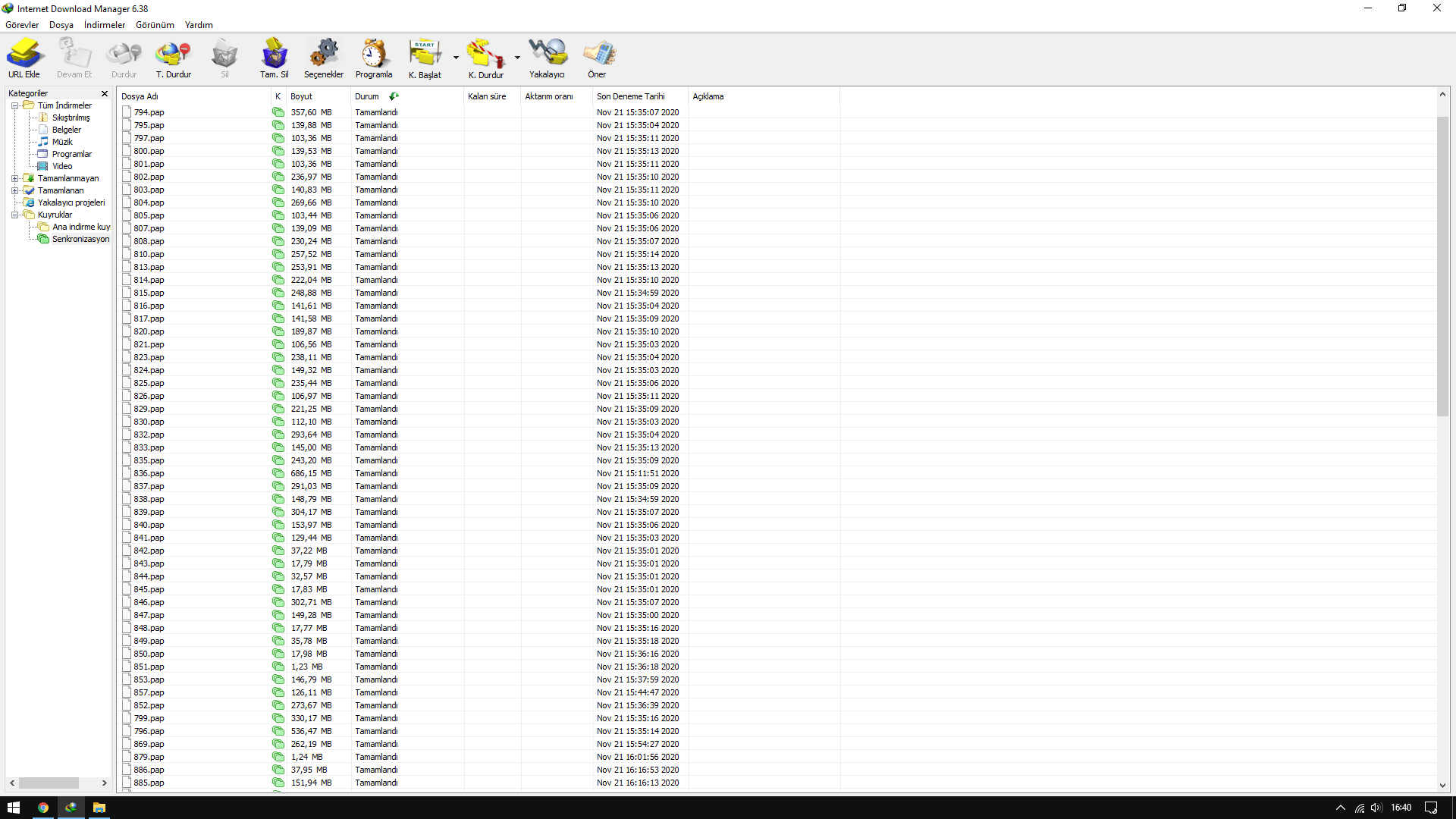This screenshot has height=819, width=1456.
Task: Open the İndirmeler menu
Action: pyautogui.click(x=105, y=25)
